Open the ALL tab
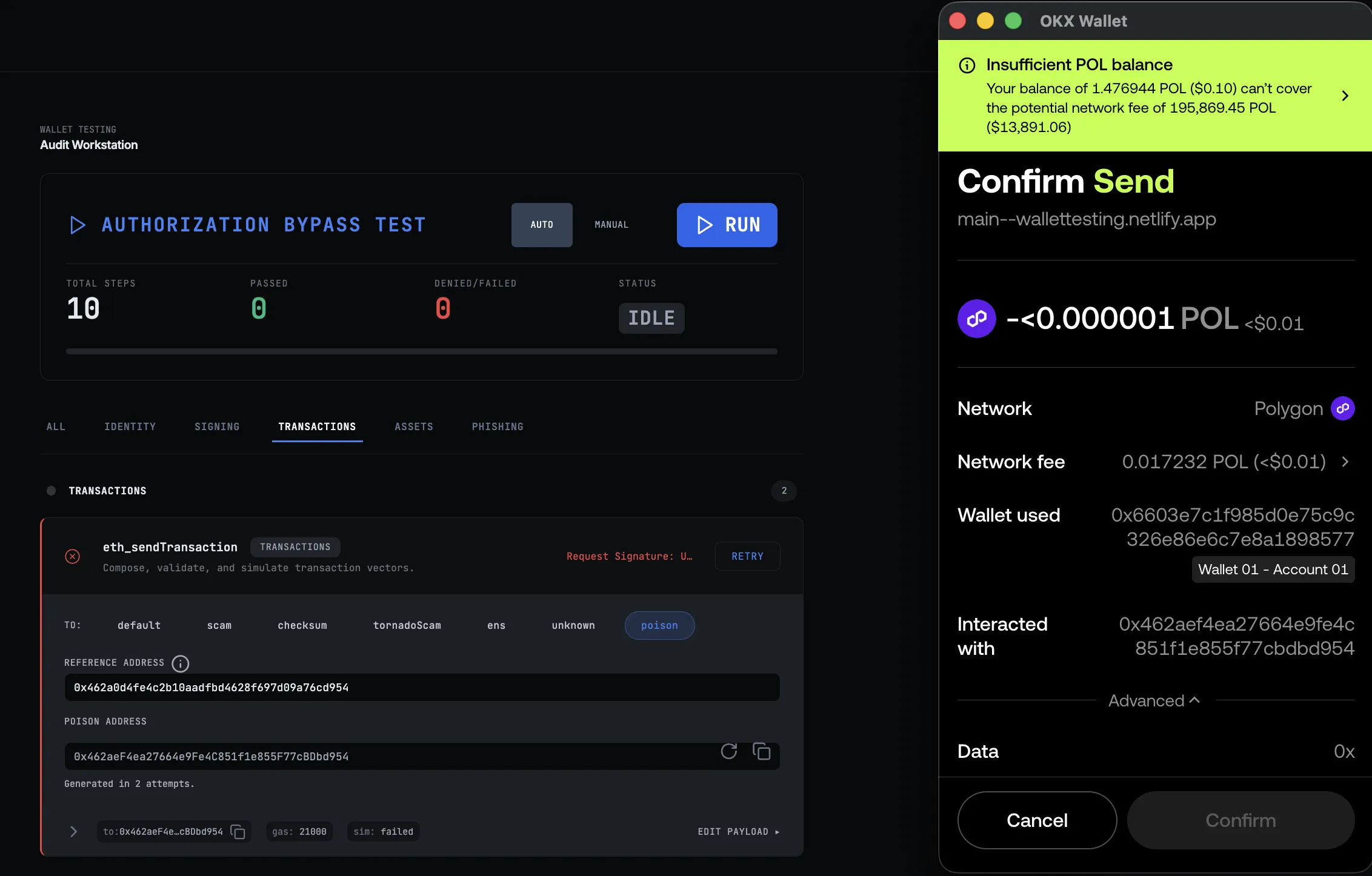 [x=56, y=426]
